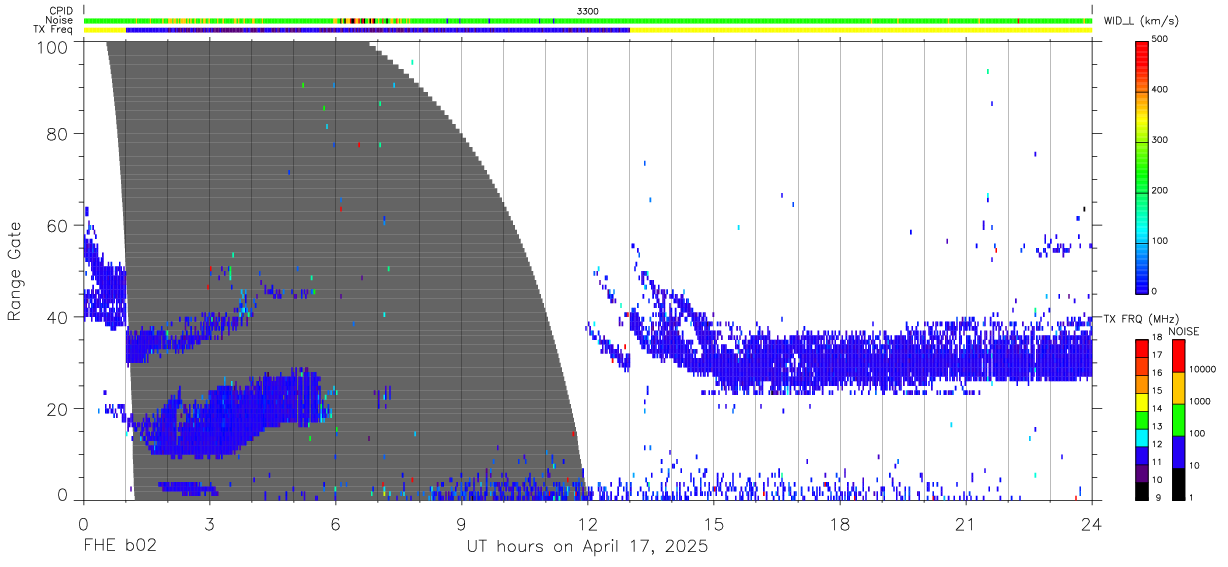Click the '500' label on velocity scale
This screenshot has width=1228, height=567.
pyautogui.click(x=1160, y=40)
